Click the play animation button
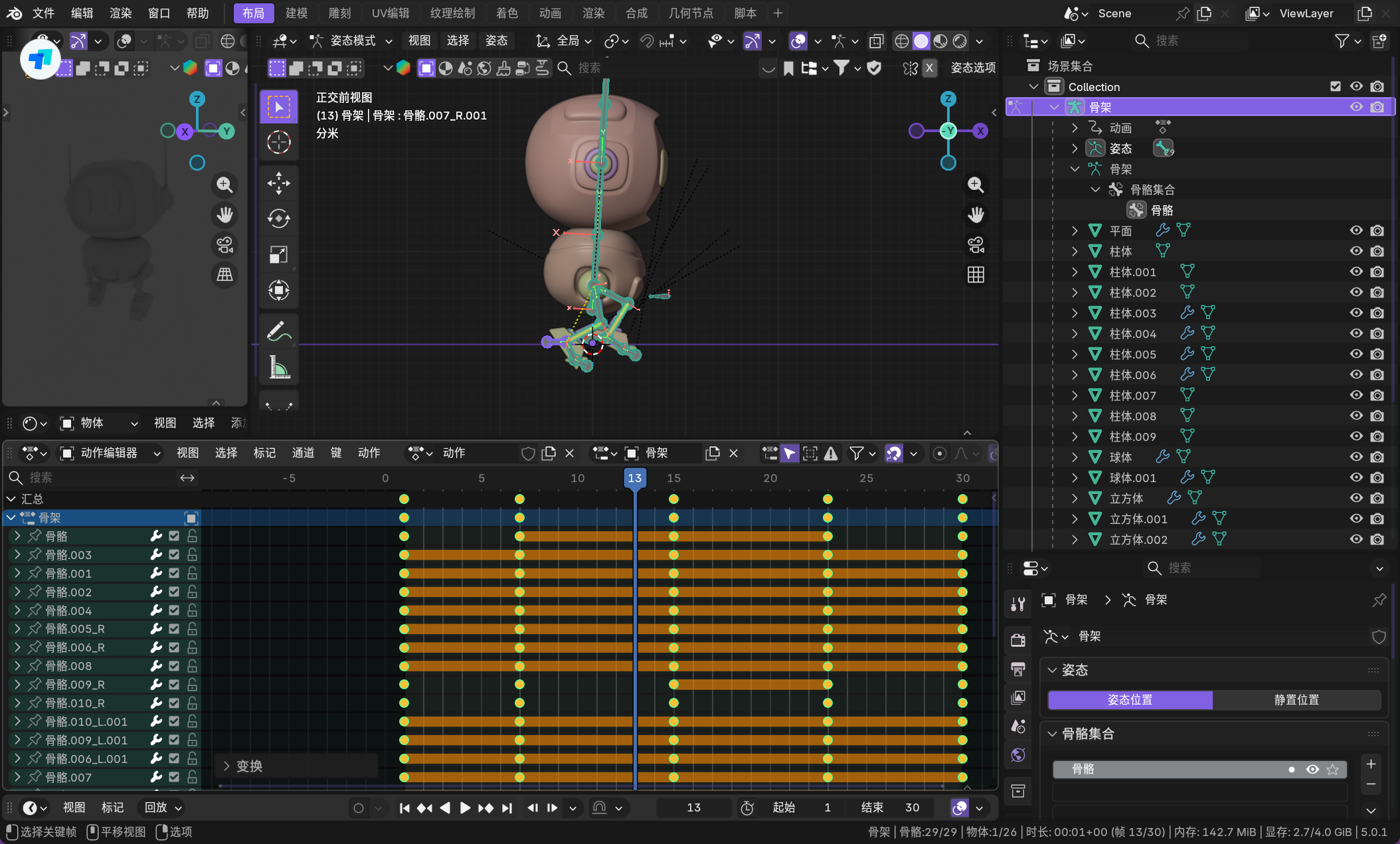Image resolution: width=1400 pixels, height=844 pixels. click(x=465, y=807)
